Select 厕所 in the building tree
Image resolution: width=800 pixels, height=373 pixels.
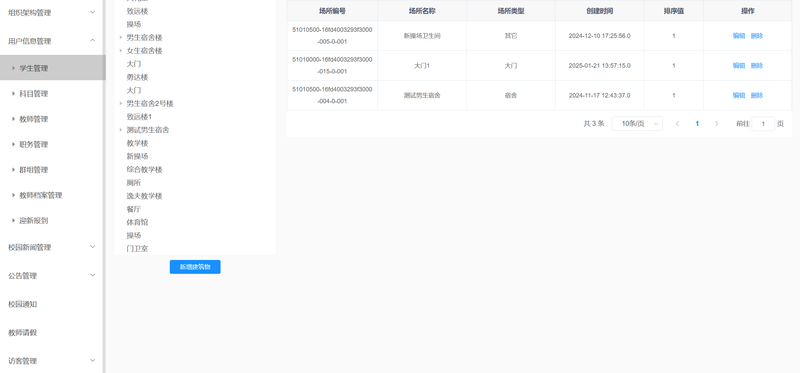pyautogui.click(x=134, y=183)
